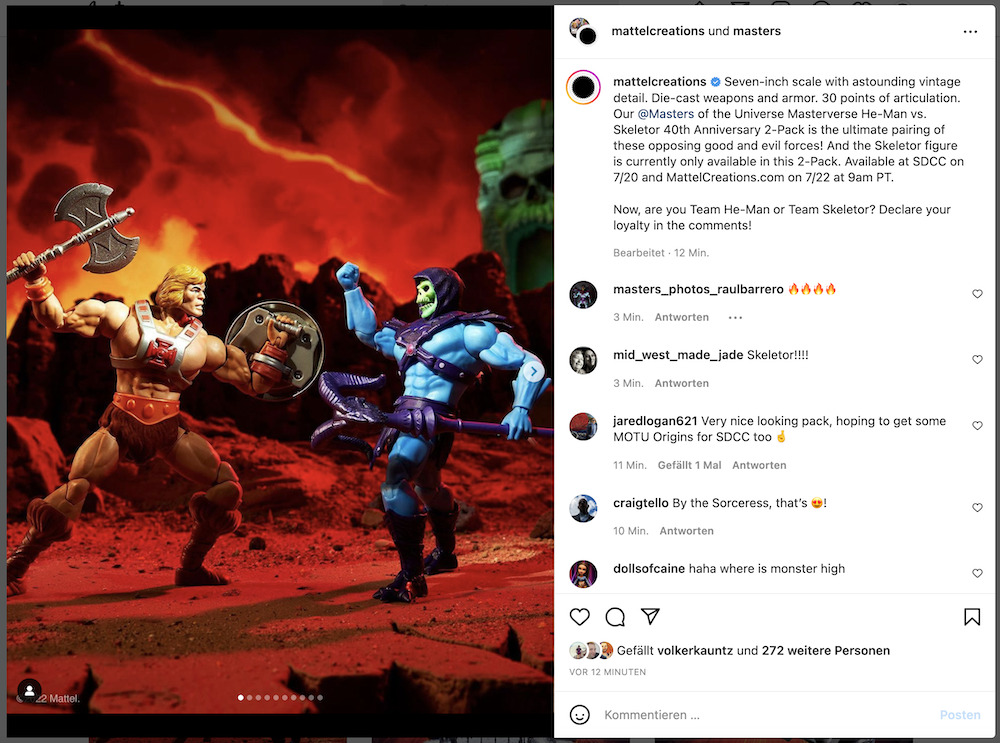Like jaredlogan621's comment heart

click(x=977, y=425)
